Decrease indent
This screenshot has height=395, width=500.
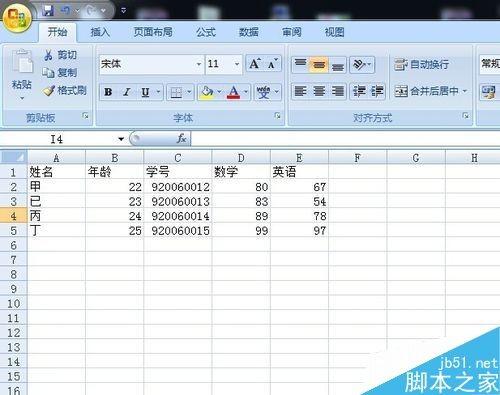(x=359, y=91)
